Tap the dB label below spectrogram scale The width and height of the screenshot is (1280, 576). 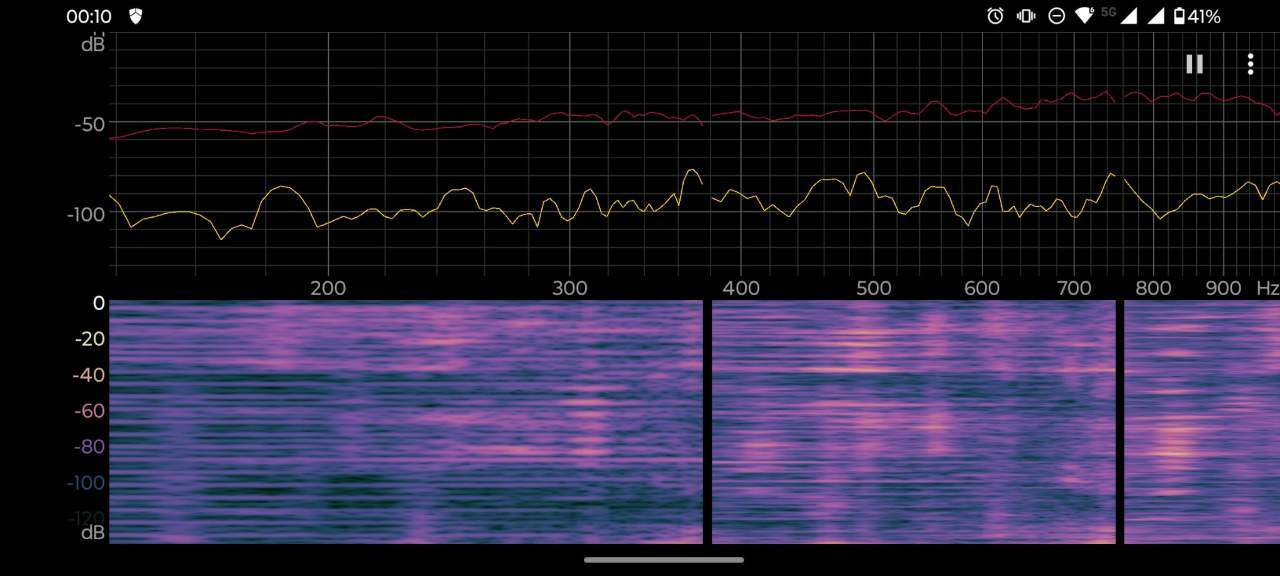(93, 533)
